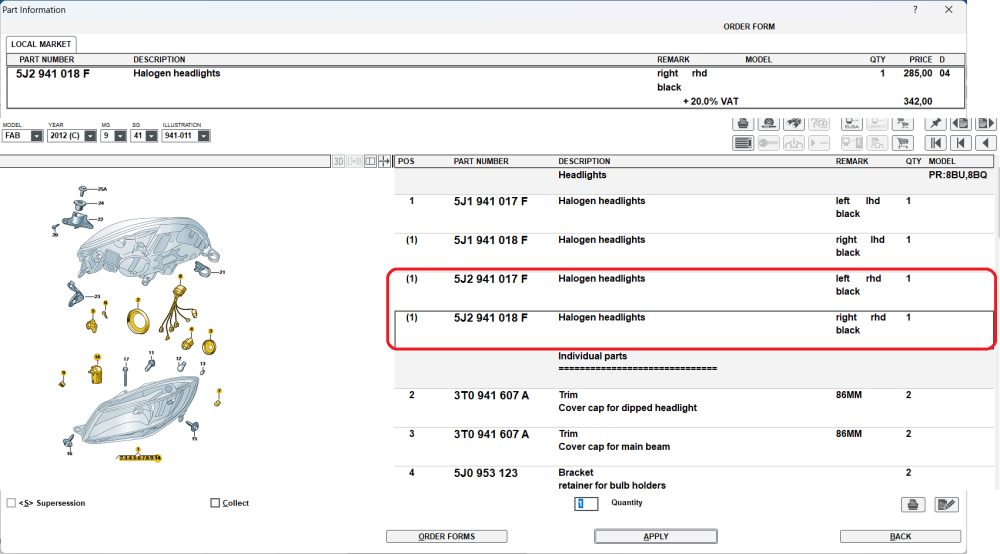Click the 285,00 price value

point(918,73)
